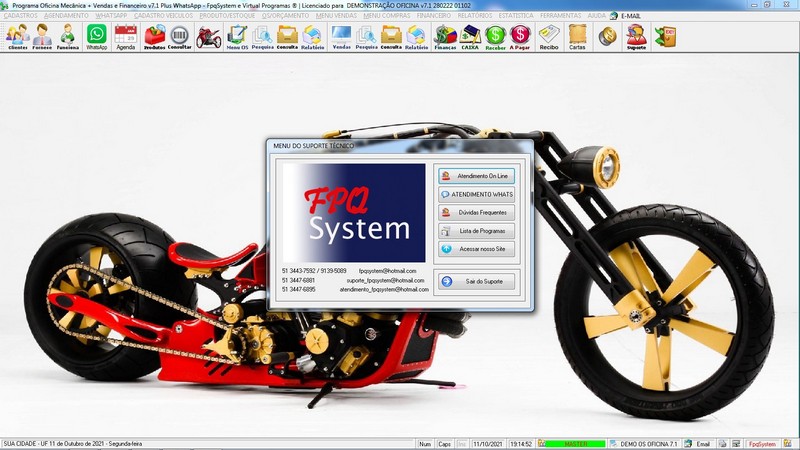800x450 pixels.
Task: Open the FINANCEIRO menu
Action: 434,16
